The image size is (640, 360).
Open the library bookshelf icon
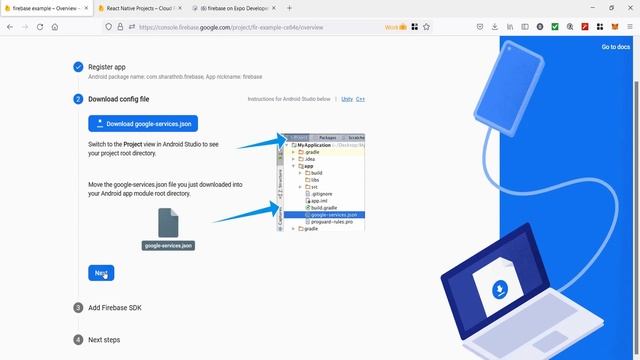(510, 27)
